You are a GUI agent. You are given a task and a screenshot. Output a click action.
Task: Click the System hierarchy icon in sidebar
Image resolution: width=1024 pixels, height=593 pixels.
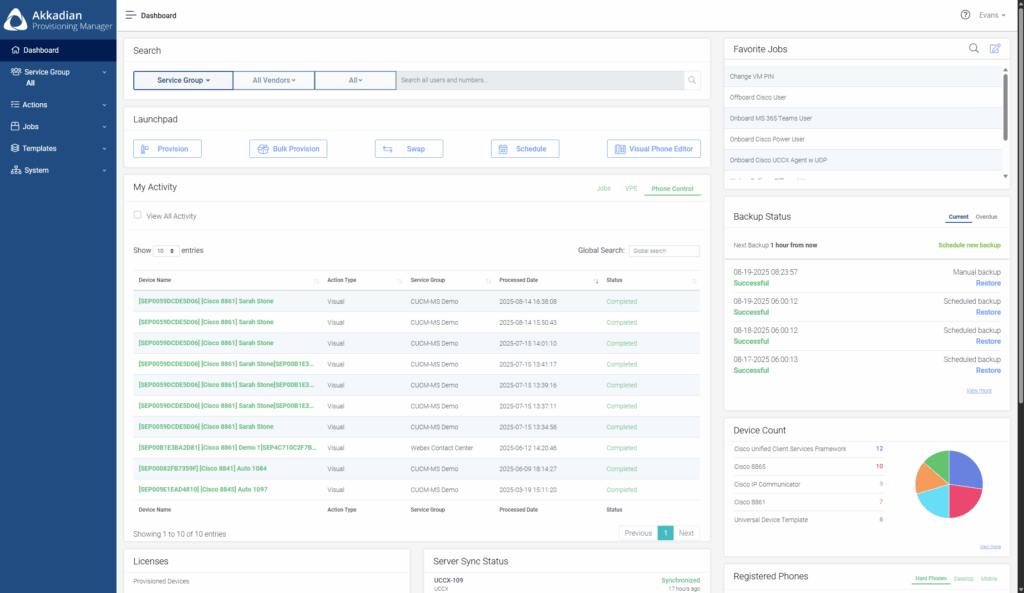coord(16,170)
